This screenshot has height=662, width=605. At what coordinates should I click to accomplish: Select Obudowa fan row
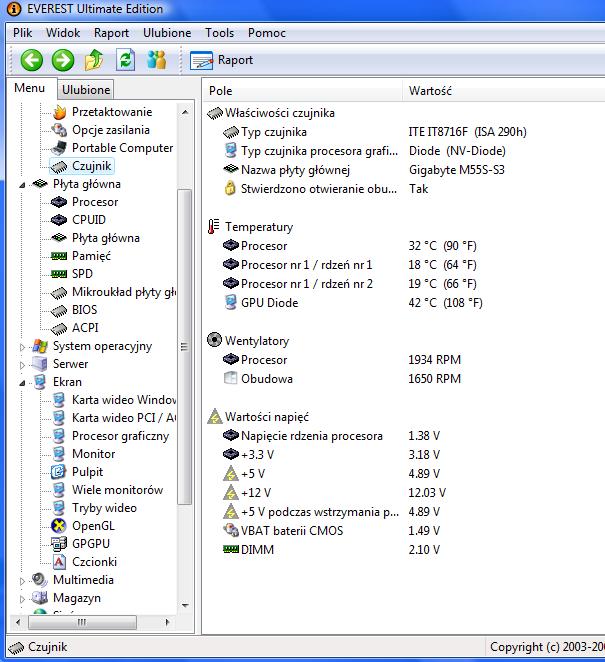[x=342, y=379]
